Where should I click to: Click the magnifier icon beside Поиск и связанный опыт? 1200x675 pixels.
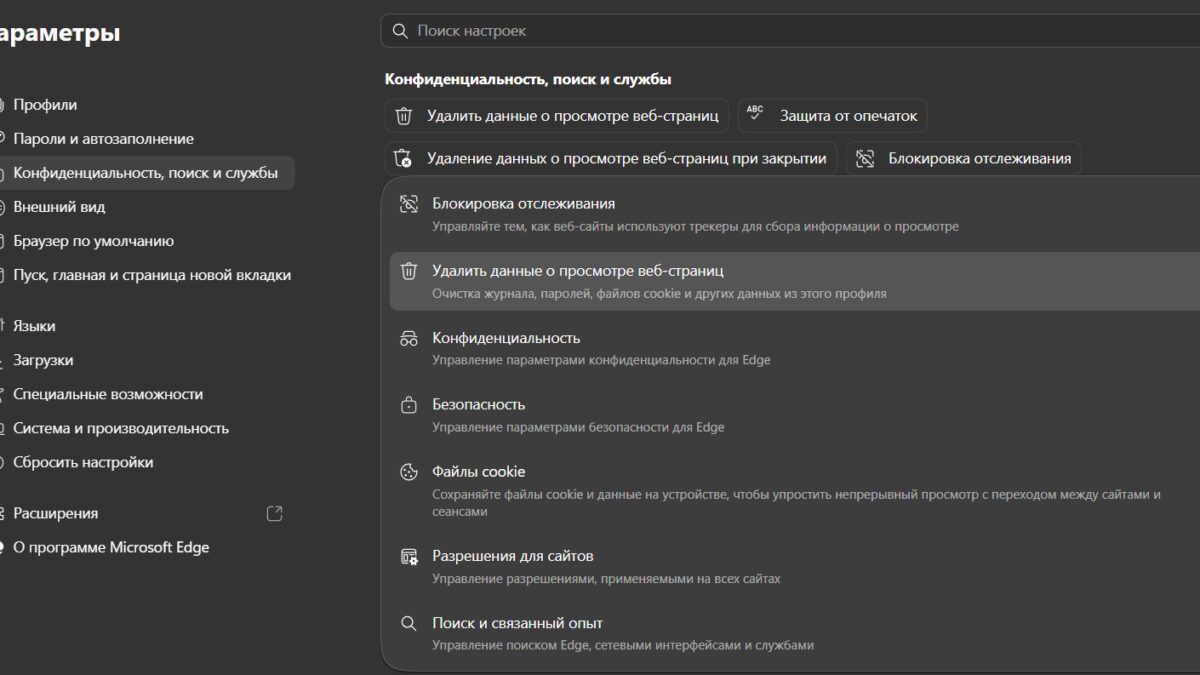(x=408, y=623)
